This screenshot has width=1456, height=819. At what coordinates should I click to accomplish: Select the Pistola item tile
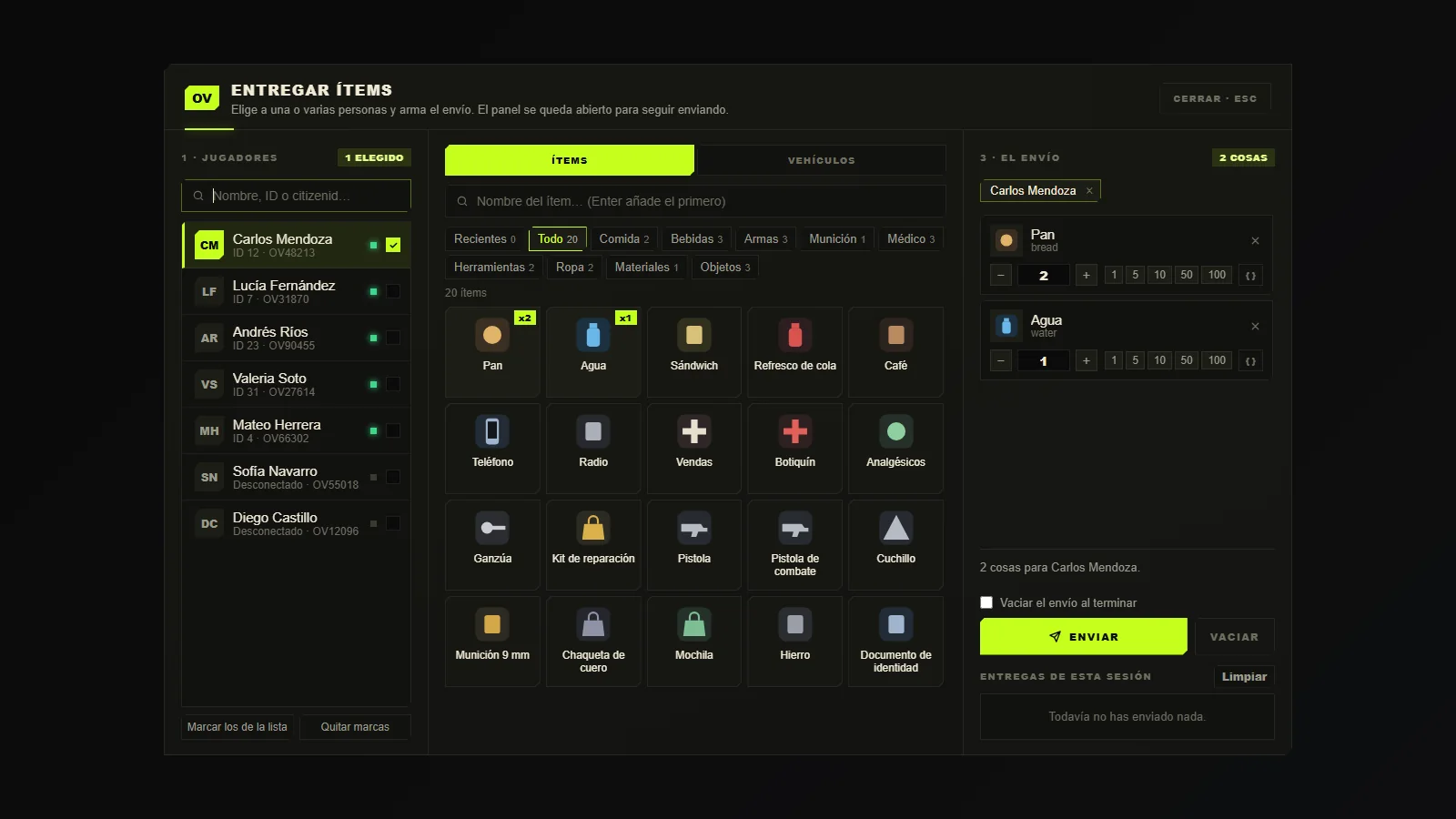(694, 544)
